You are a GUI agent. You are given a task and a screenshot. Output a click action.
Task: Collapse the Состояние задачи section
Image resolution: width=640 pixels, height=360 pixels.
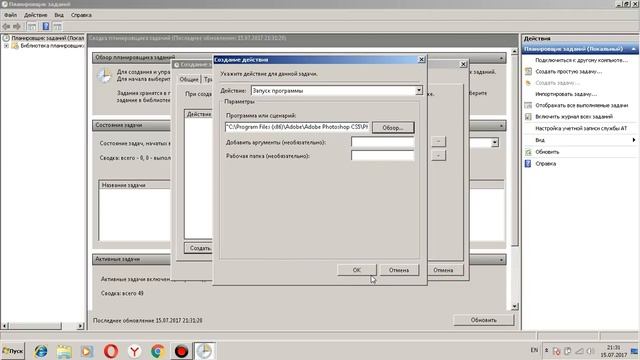(501, 126)
